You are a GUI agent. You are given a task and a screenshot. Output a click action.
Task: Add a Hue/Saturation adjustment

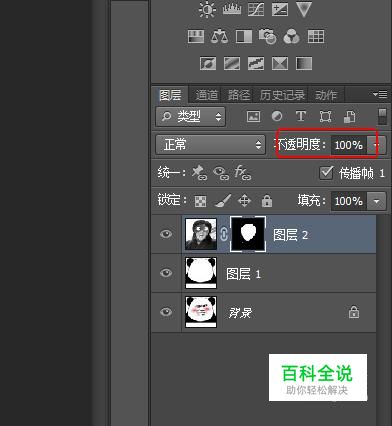click(196, 36)
